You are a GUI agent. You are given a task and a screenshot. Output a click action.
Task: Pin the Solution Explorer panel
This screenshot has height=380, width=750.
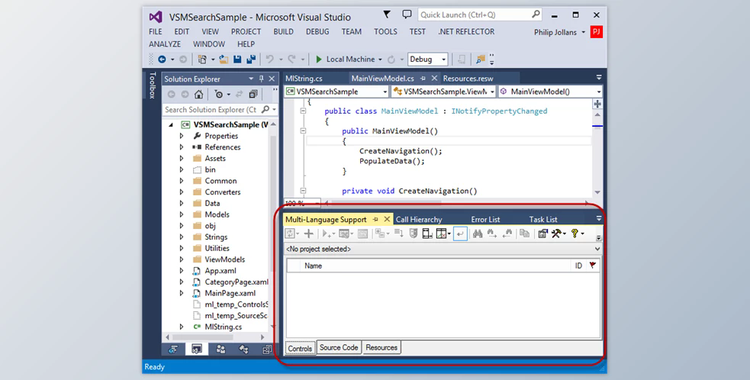click(x=262, y=79)
